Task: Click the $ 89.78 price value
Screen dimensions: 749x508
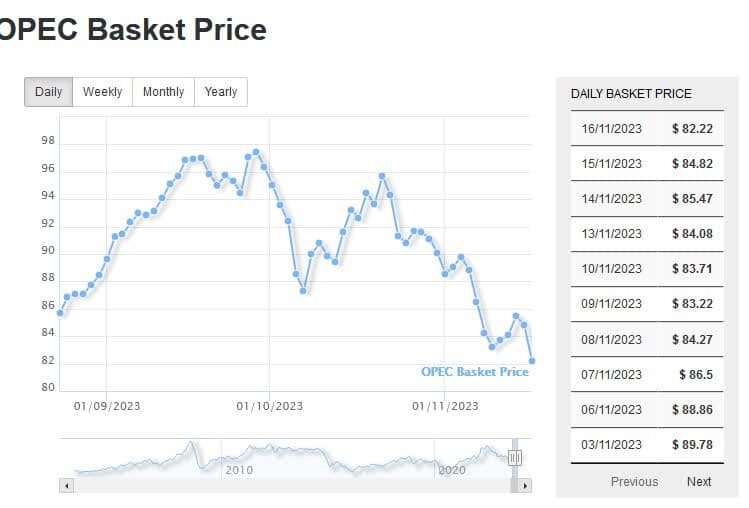Action: [x=692, y=444]
